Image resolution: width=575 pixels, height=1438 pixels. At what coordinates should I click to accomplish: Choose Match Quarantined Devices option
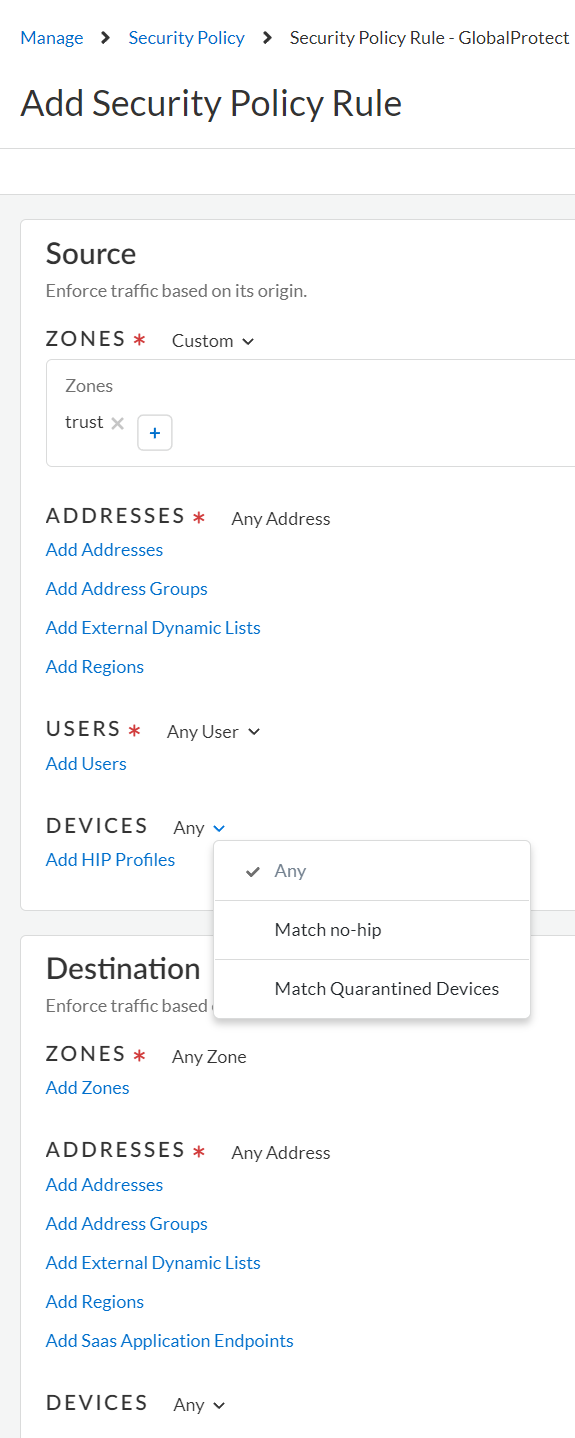(x=372, y=989)
